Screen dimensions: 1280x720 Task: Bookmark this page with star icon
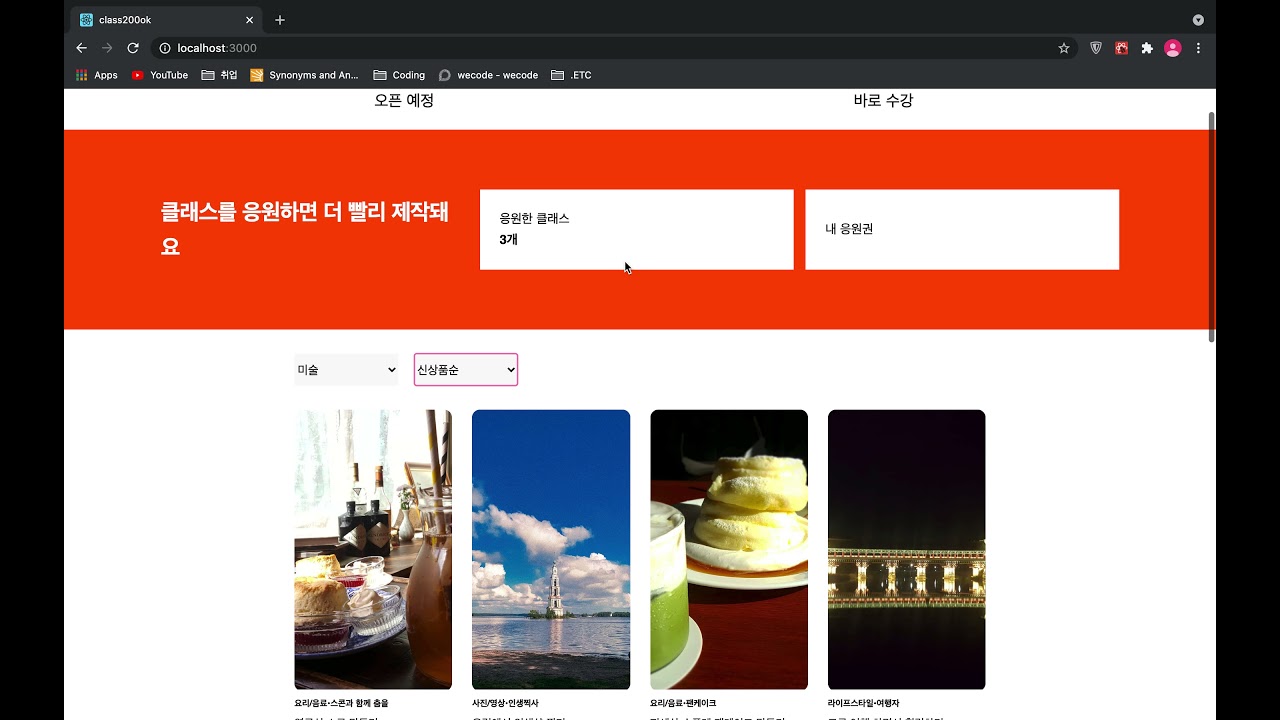click(1064, 48)
